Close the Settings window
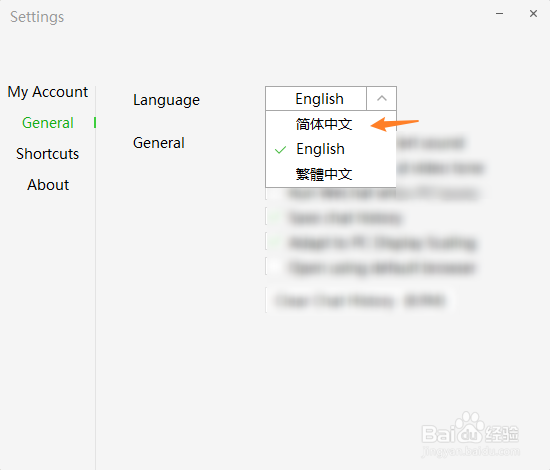Viewport: 550px width, 470px height. click(533, 14)
